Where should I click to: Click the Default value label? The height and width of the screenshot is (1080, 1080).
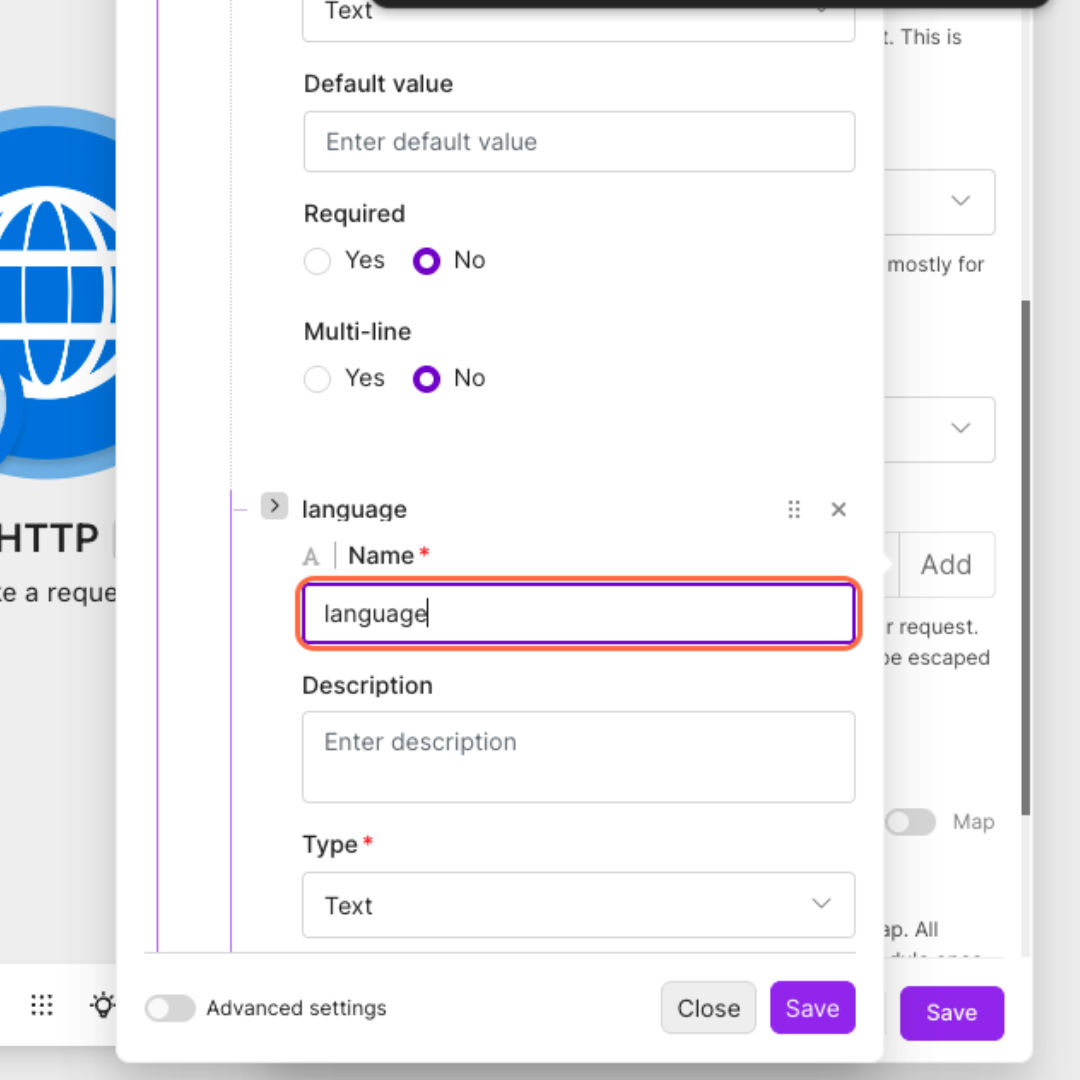click(378, 84)
